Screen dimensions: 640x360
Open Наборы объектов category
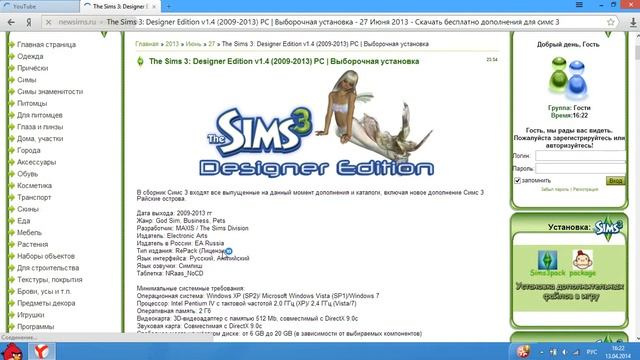pyautogui.click(x=46, y=256)
